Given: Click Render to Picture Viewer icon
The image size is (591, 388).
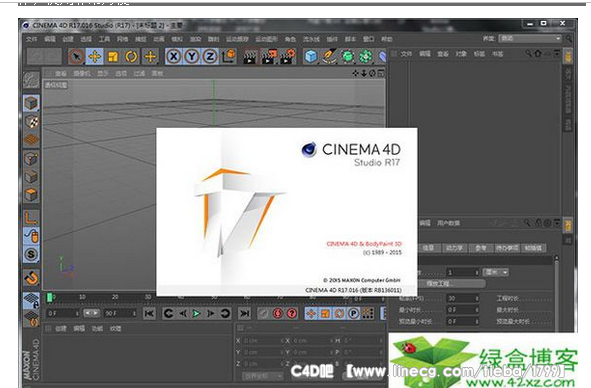Looking at the screenshot, I should pos(269,57).
